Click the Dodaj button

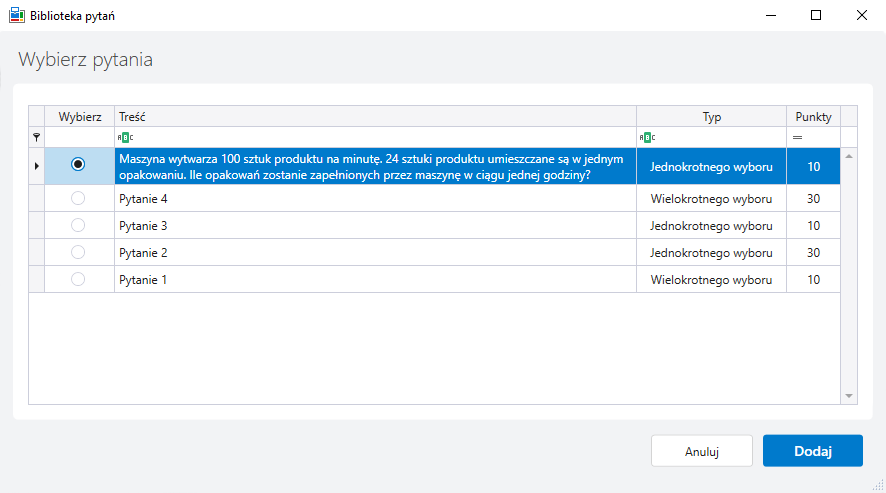pyautogui.click(x=813, y=451)
